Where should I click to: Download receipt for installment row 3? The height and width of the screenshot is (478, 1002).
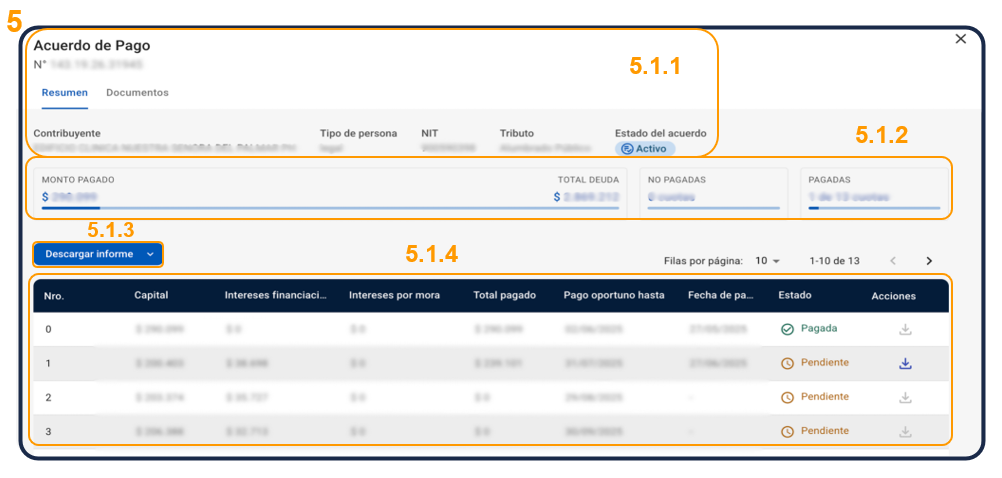(905, 431)
